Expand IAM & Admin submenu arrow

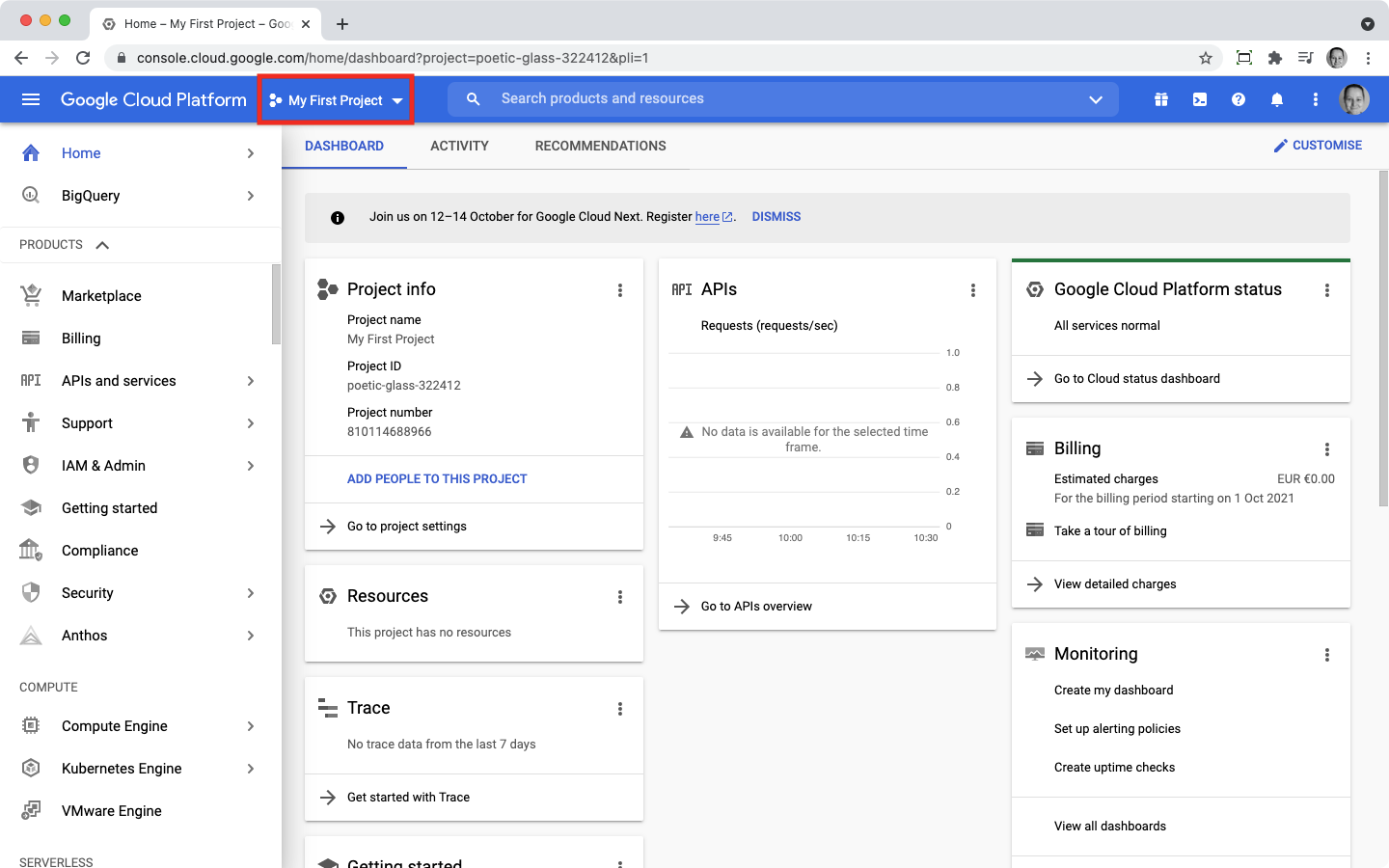(251, 466)
